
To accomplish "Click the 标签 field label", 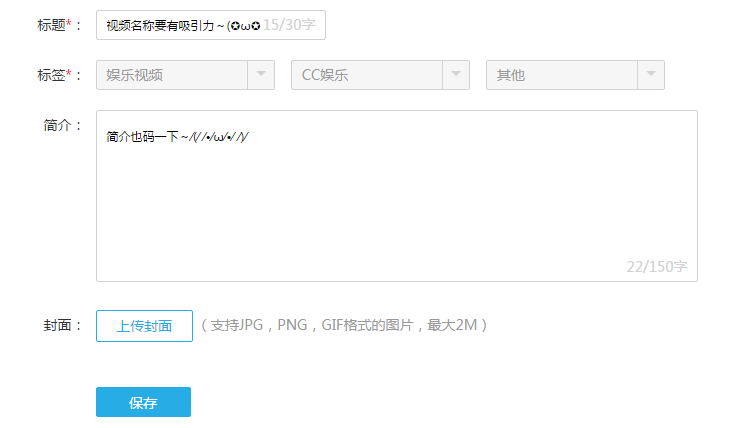I will pos(52,75).
